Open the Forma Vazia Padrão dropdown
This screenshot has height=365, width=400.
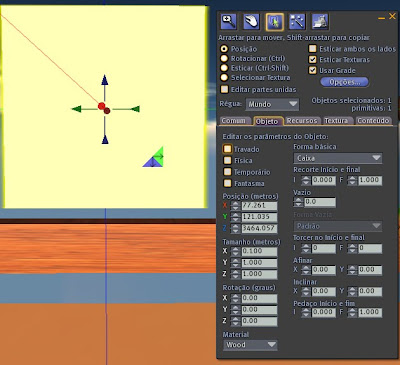click(338, 226)
